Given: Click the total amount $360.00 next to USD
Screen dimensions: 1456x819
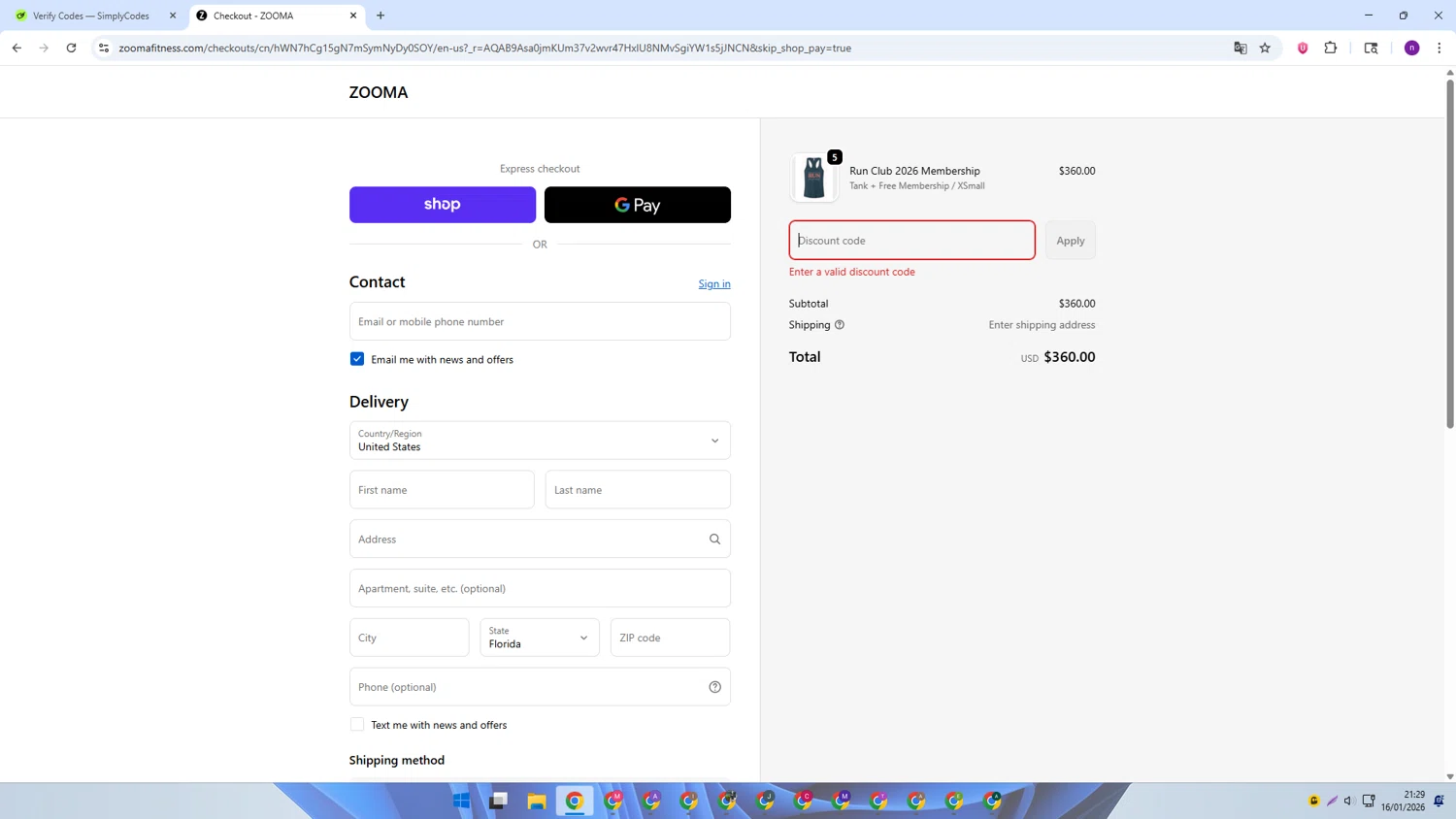Looking at the screenshot, I should (x=1070, y=357).
